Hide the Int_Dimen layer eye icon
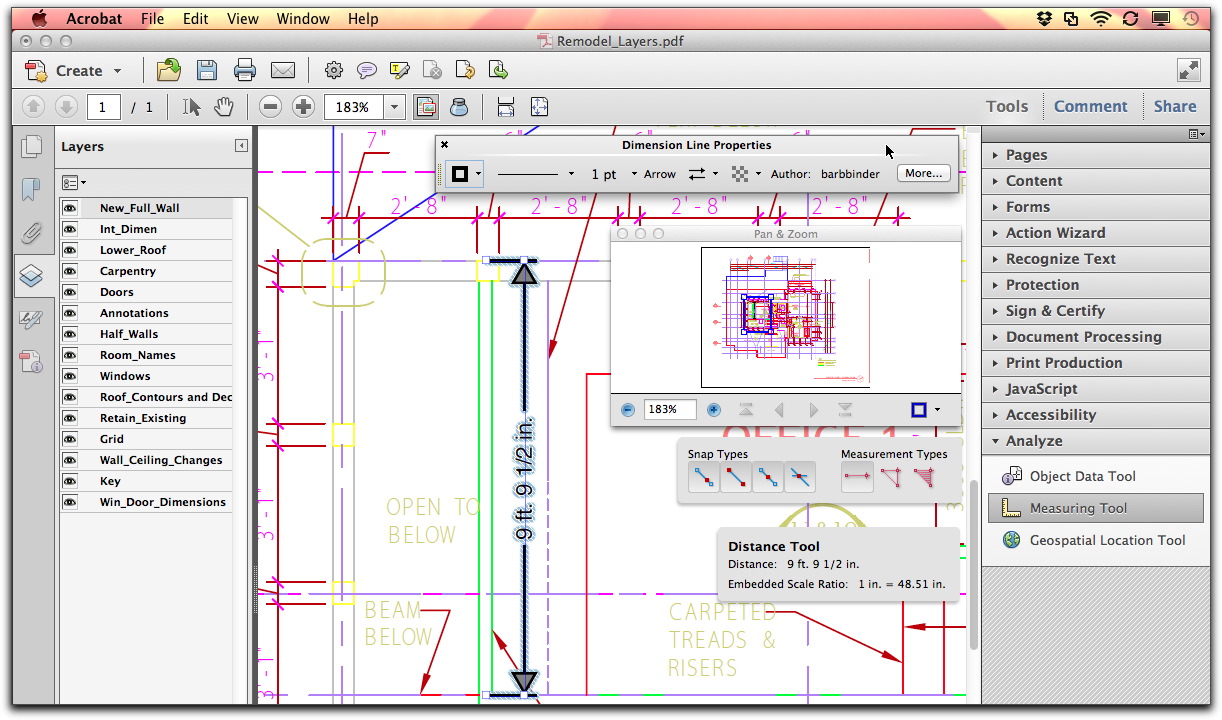1222x720 pixels. pos(70,229)
